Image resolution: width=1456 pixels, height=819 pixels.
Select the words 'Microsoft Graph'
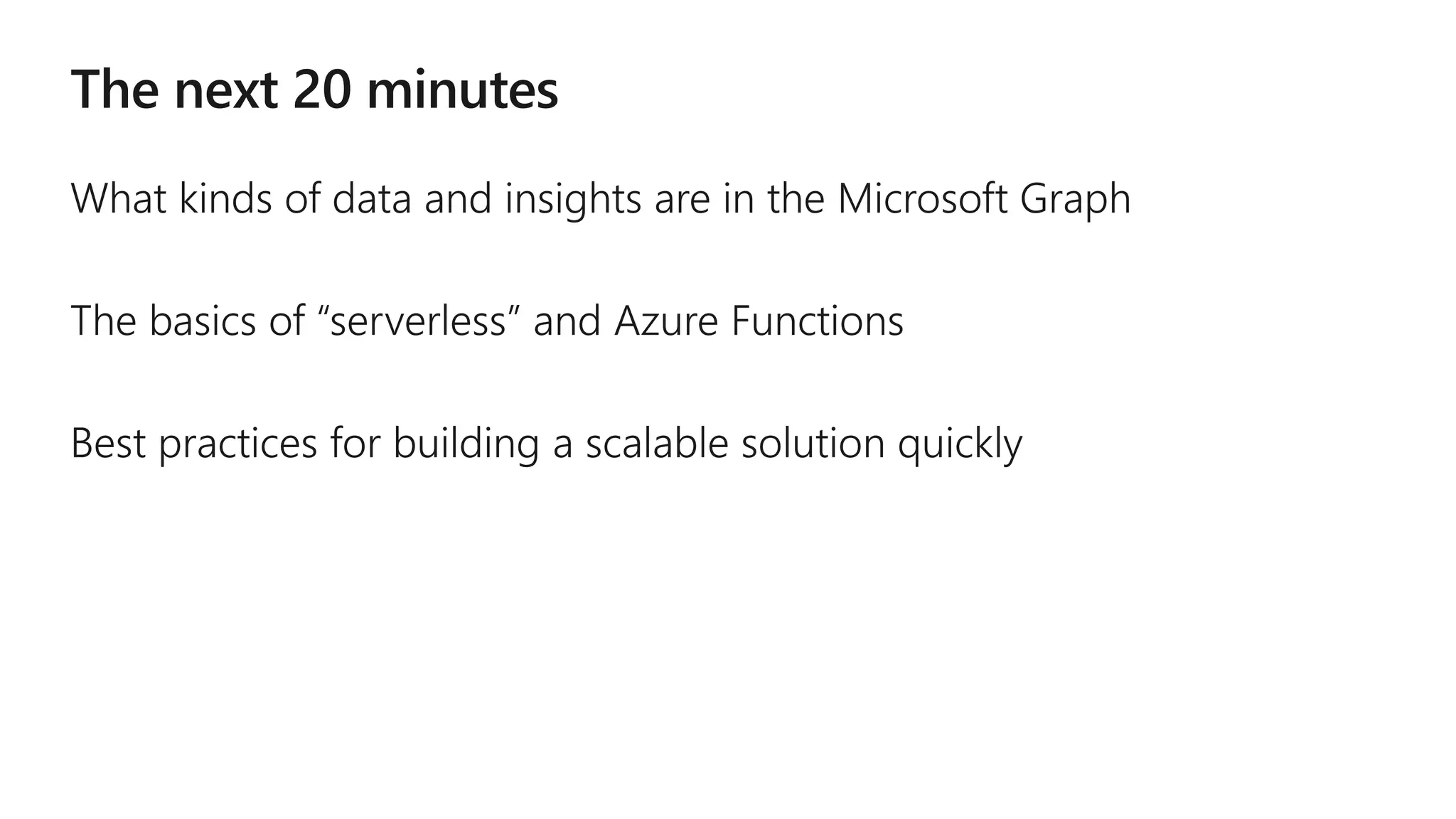point(984,200)
